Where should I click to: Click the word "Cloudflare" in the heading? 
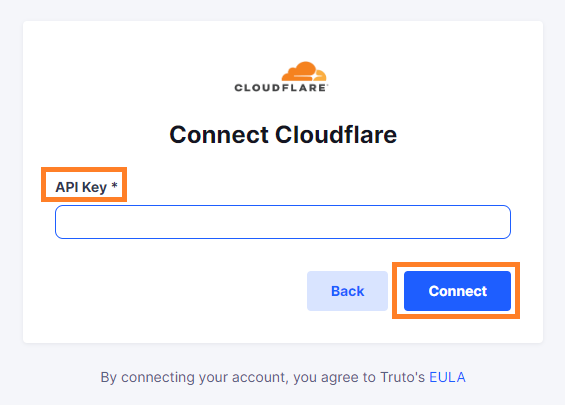[336, 135]
